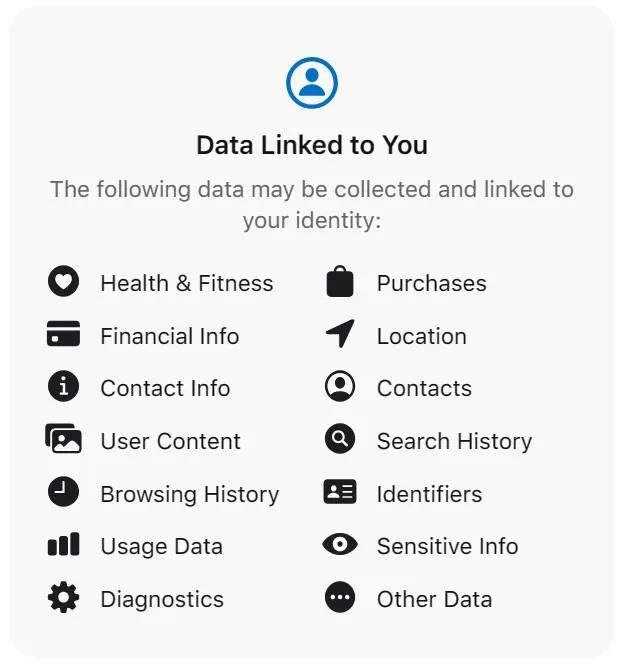Viewport: 628px width, 667px height.
Task: Click the Contact Info circle-i icon
Action: click(x=63, y=386)
